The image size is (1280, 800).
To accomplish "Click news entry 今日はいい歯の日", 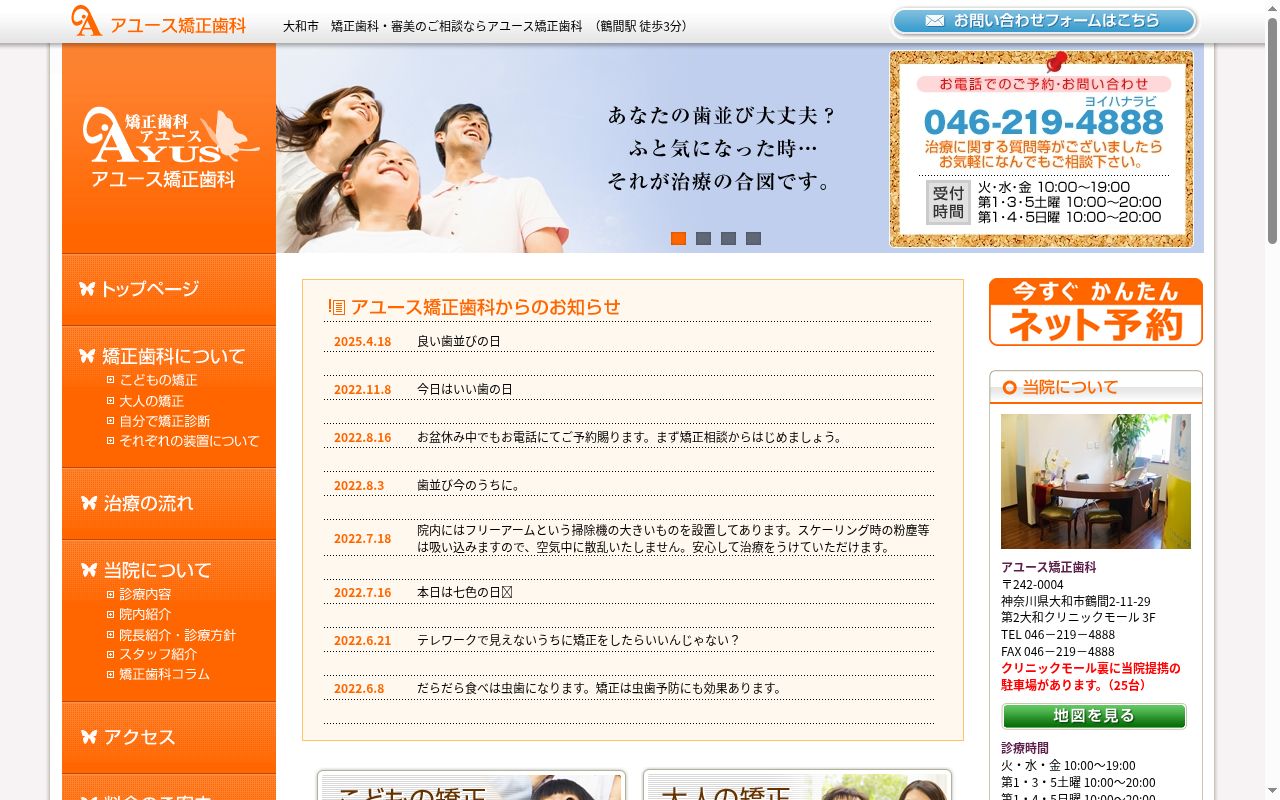I will pos(464,389).
